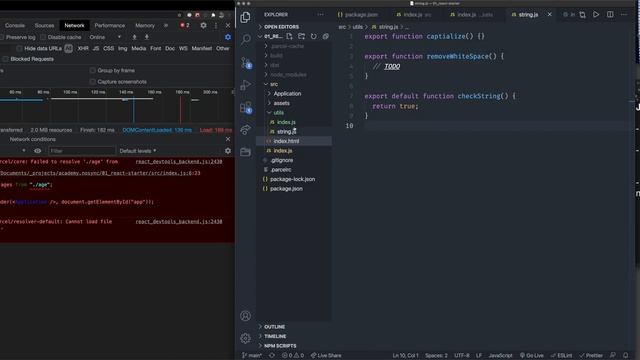Screen dimensions: 640x360
Task: Toggle the live expression eye icon
Action: pyautogui.click(x=38, y=151)
